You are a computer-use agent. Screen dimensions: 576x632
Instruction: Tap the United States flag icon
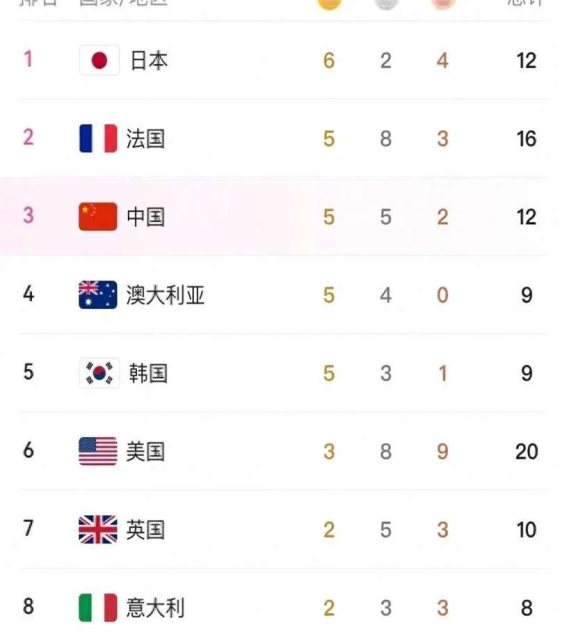point(98,451)
